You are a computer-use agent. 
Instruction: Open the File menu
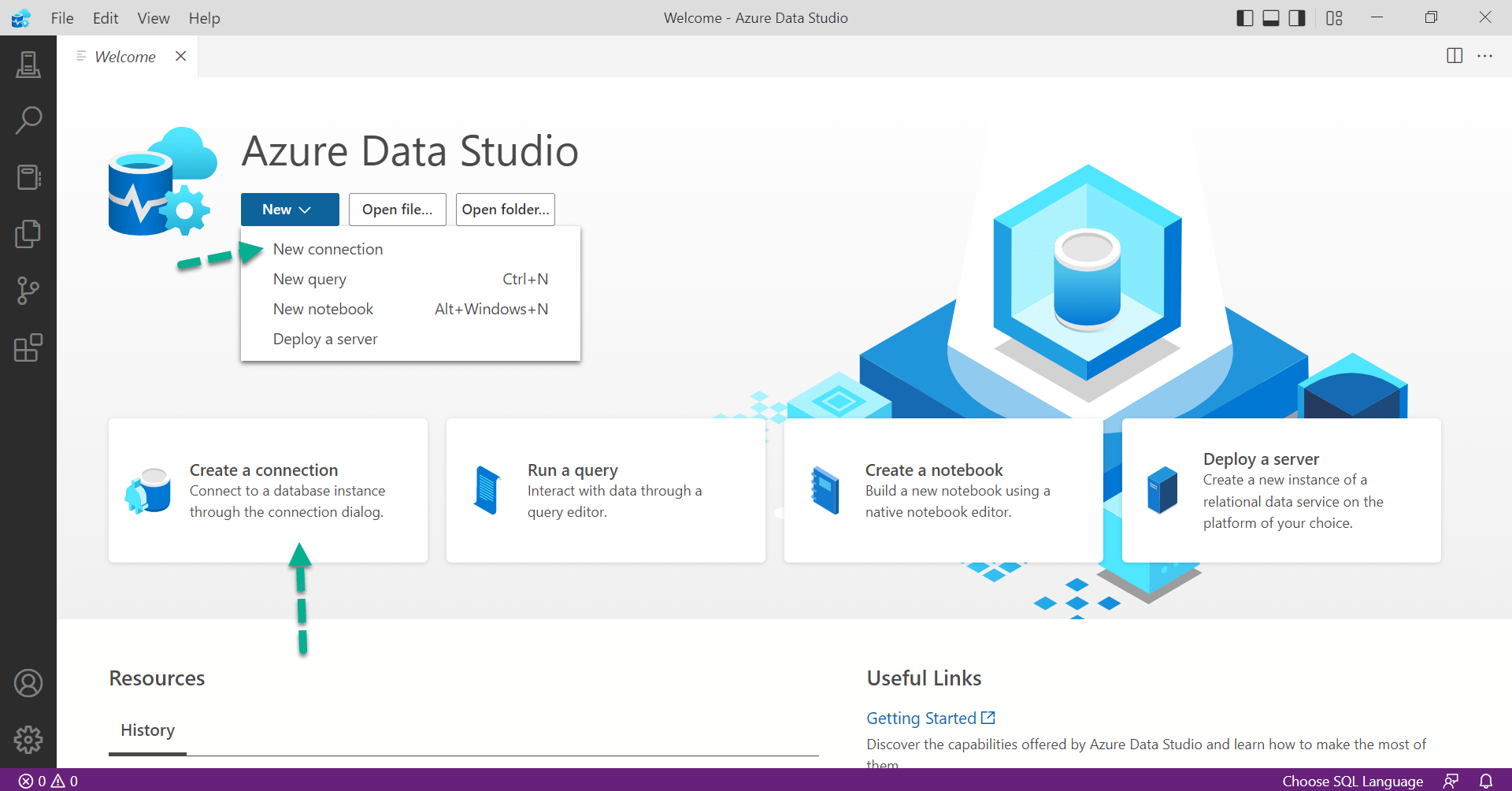pyautogui.click(x=62, y=18)
